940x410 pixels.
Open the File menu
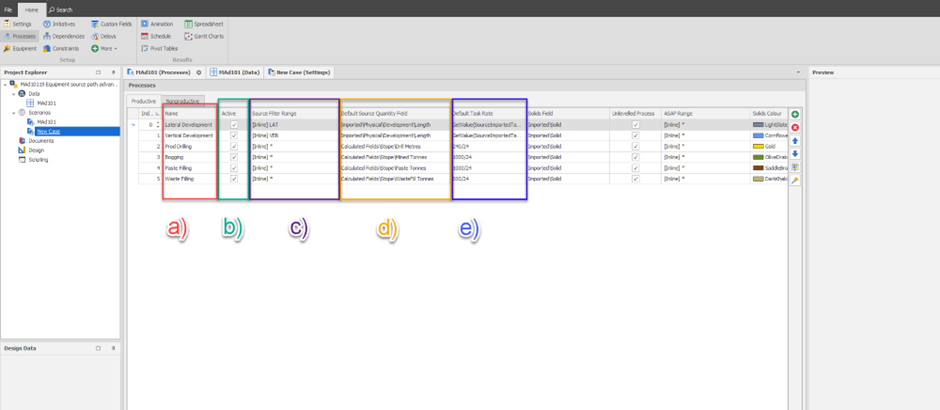(x=9, y=9)
